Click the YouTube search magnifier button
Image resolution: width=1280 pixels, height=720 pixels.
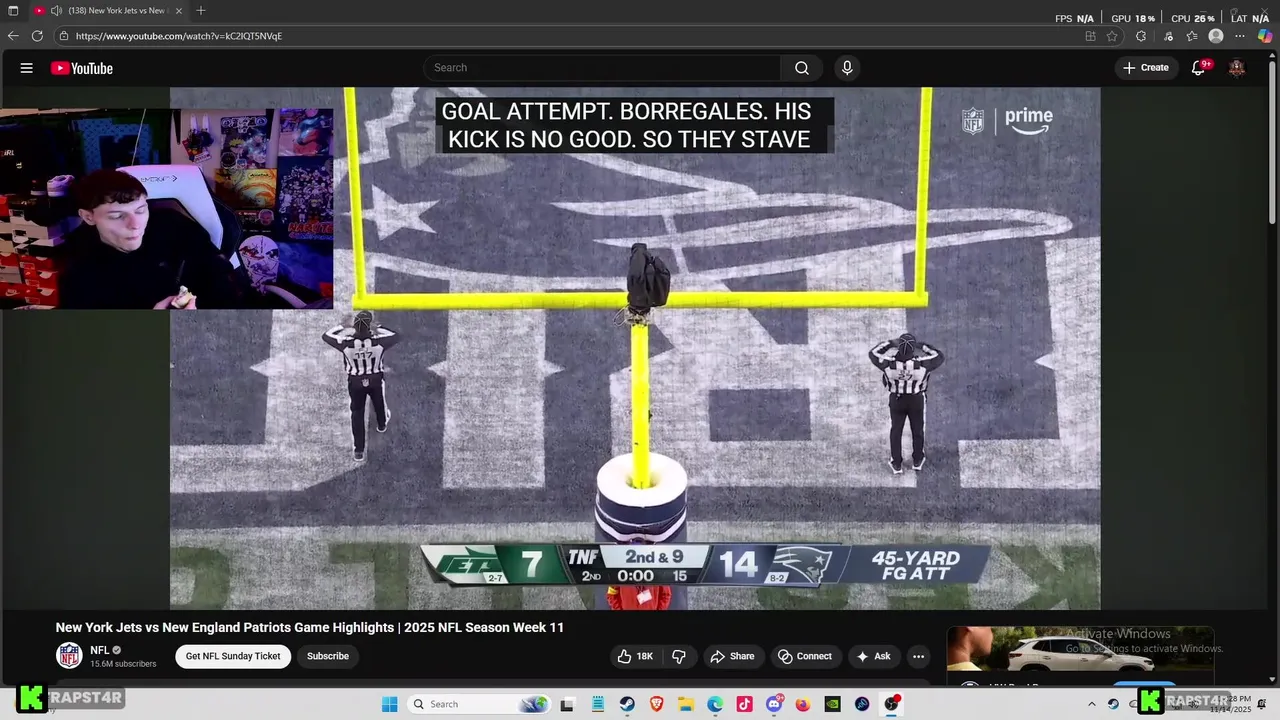click(x=802, y=68)
